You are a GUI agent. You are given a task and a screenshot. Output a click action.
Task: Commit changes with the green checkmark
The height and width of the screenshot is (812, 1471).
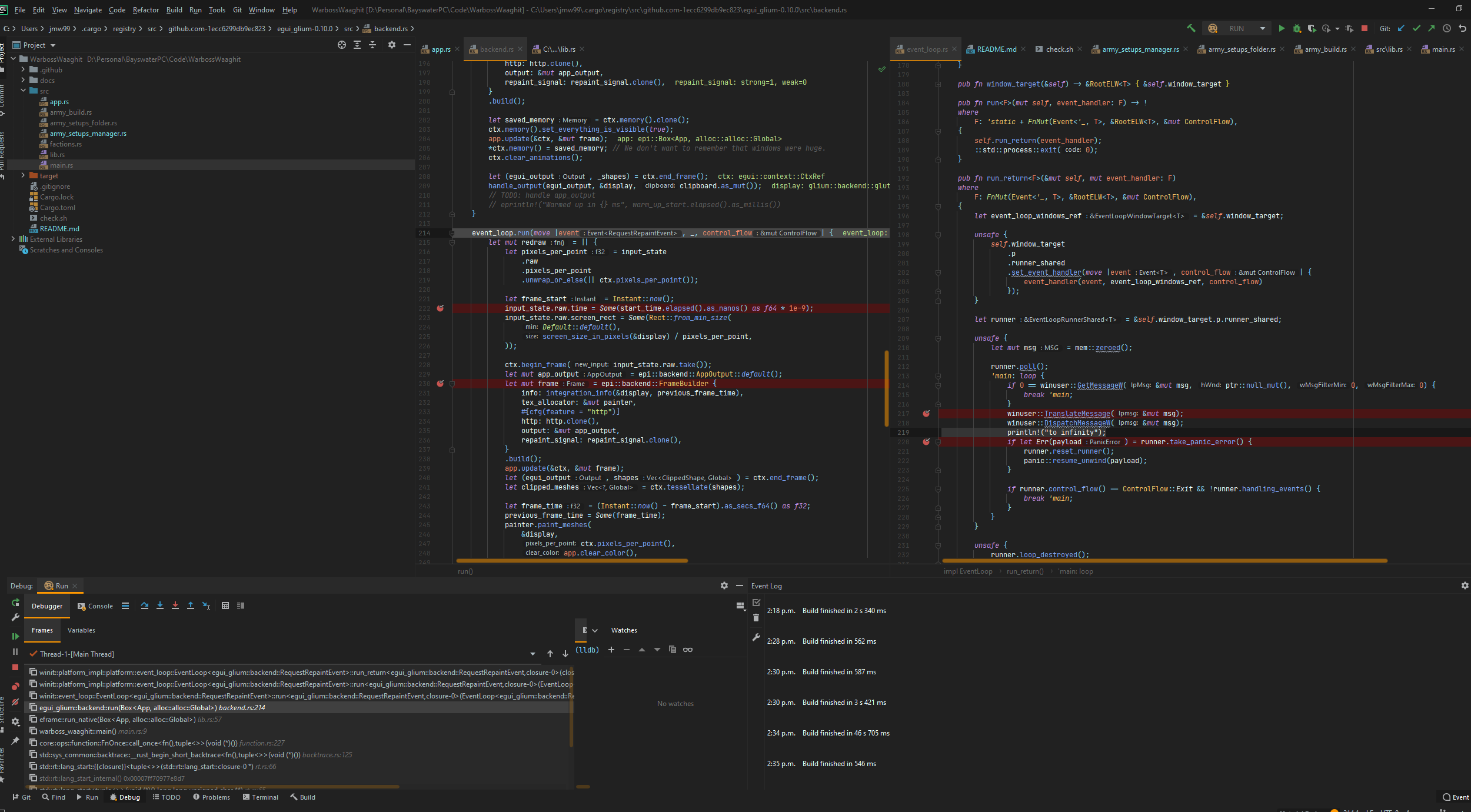coord(1416,28)
